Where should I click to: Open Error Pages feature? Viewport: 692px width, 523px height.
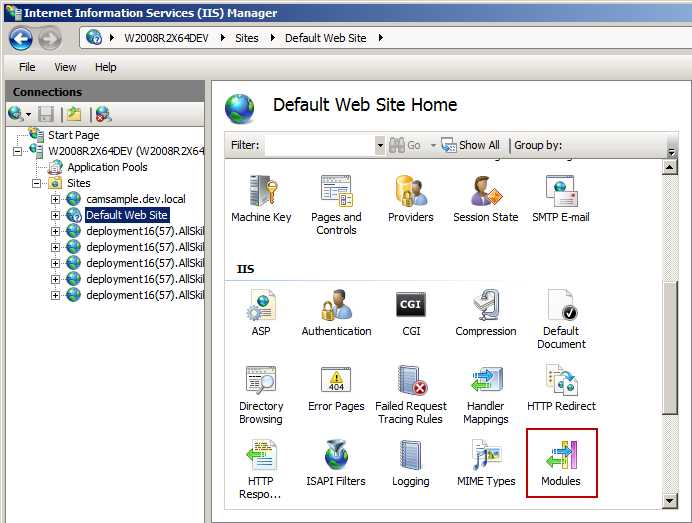pos(336,388)
